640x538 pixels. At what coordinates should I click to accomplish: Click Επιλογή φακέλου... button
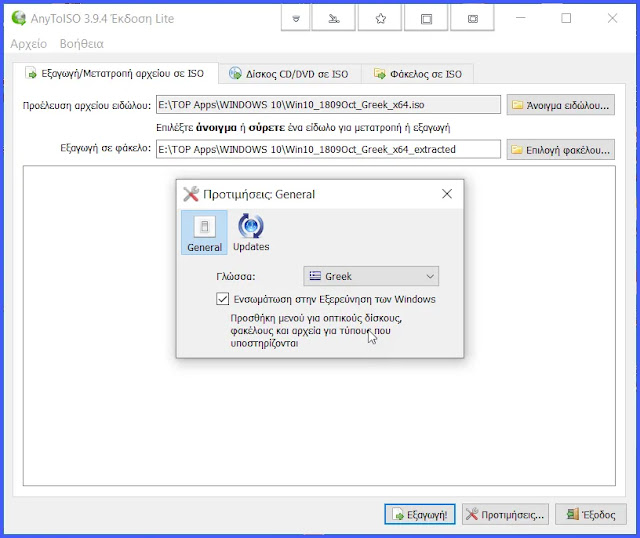click(x=560, y=150)
